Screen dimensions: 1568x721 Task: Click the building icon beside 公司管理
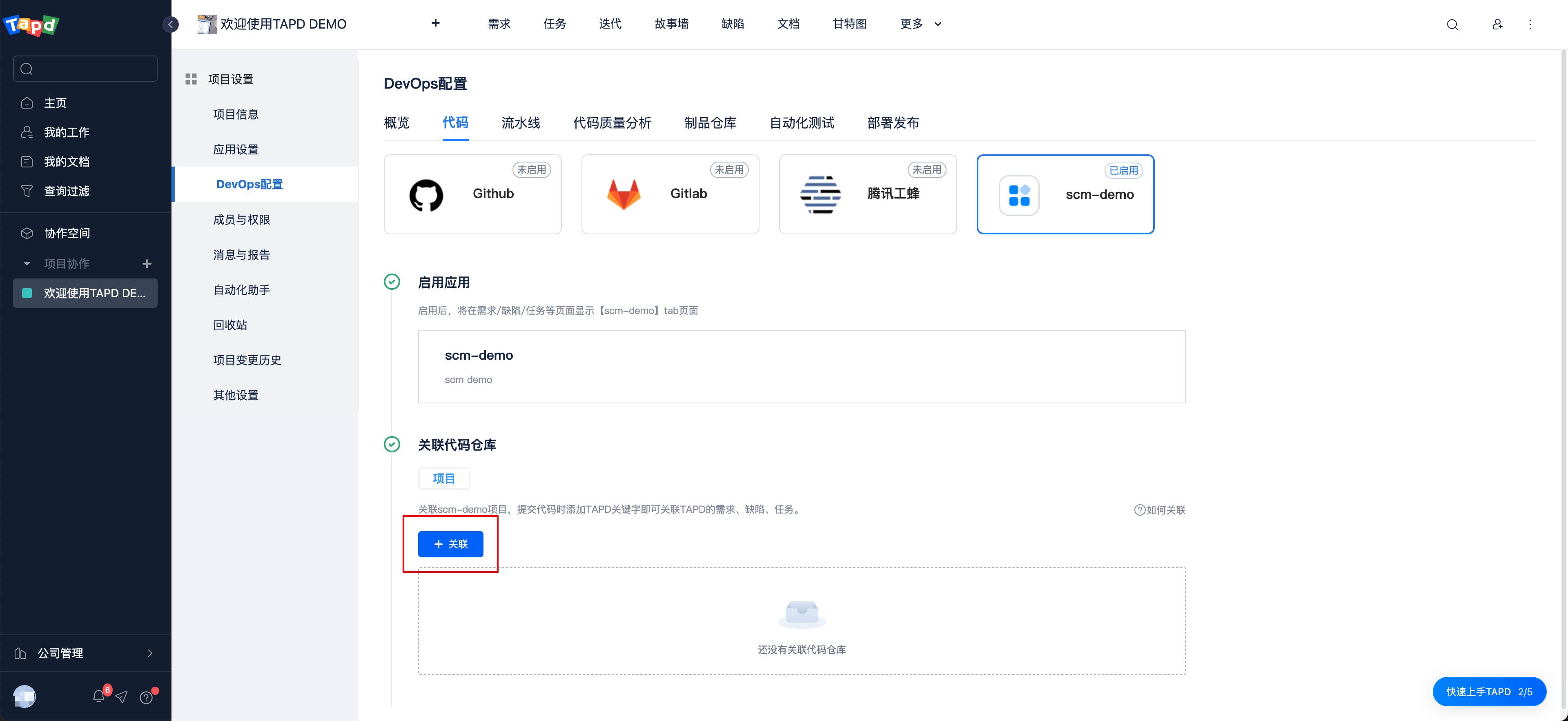pos(21,653)
